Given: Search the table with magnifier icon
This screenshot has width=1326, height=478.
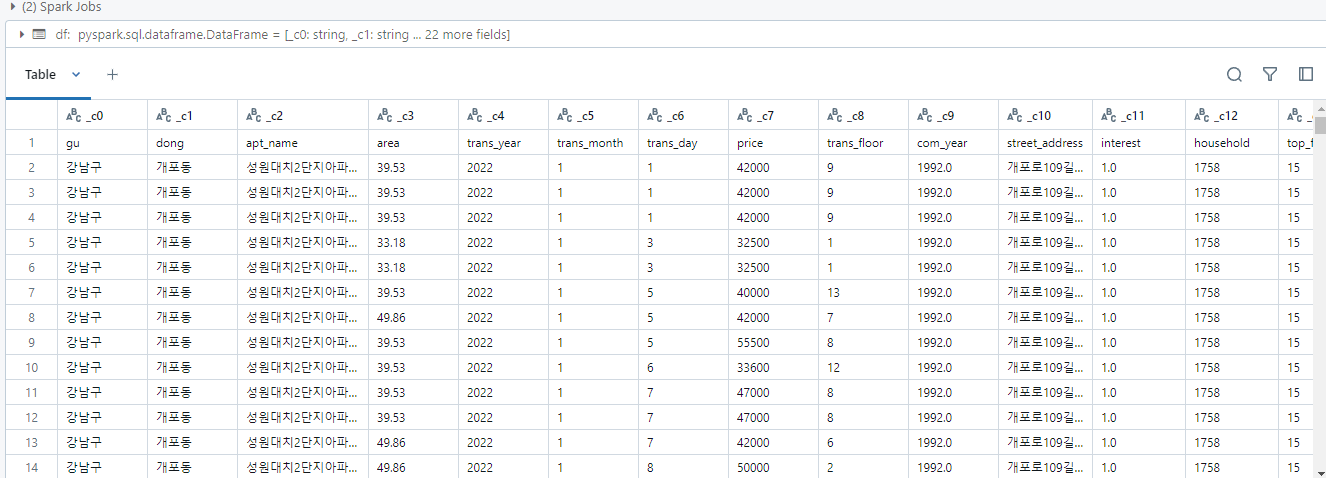Looking at the screenshot, I should (x=1234, y=75).
